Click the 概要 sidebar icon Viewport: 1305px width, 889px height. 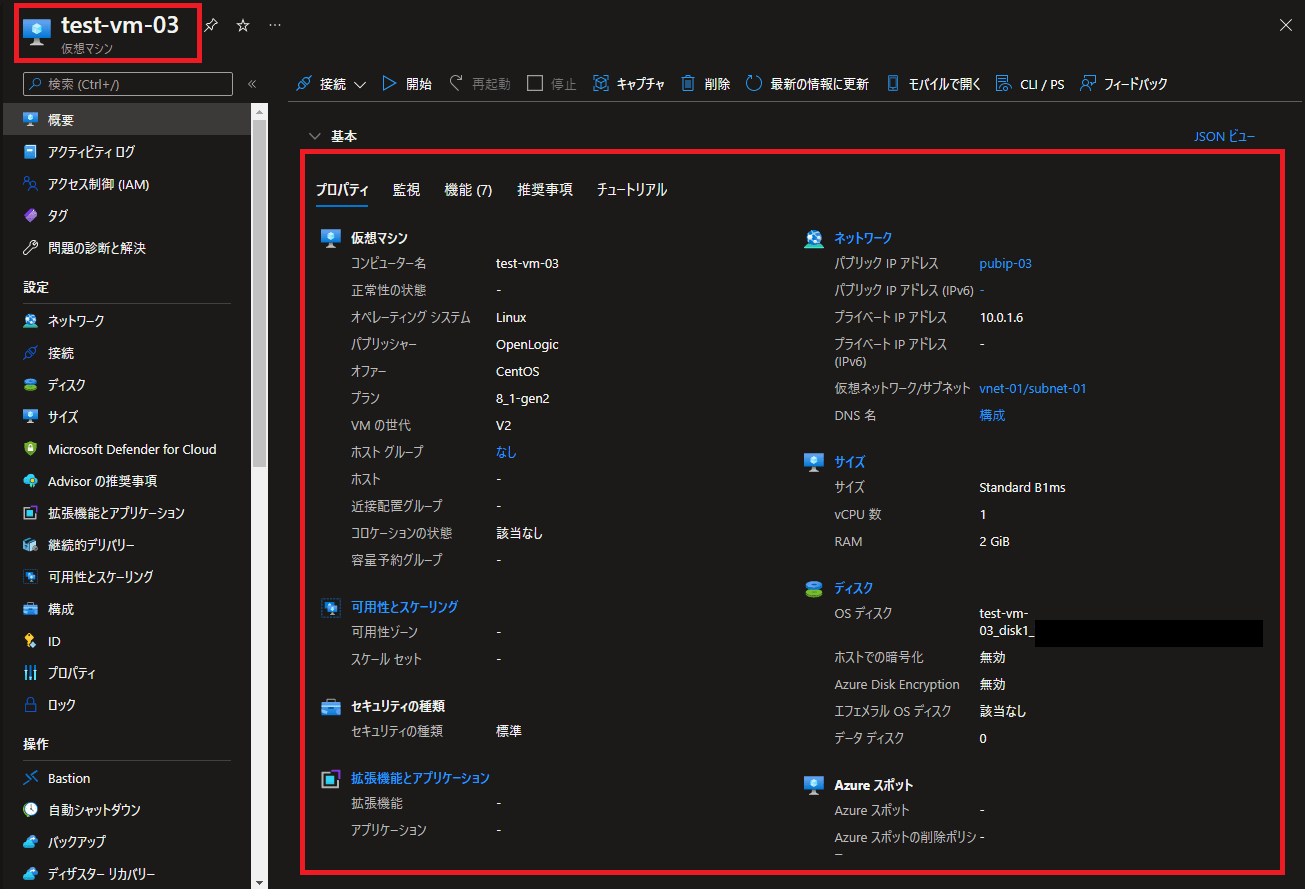[x=31, y=120]
